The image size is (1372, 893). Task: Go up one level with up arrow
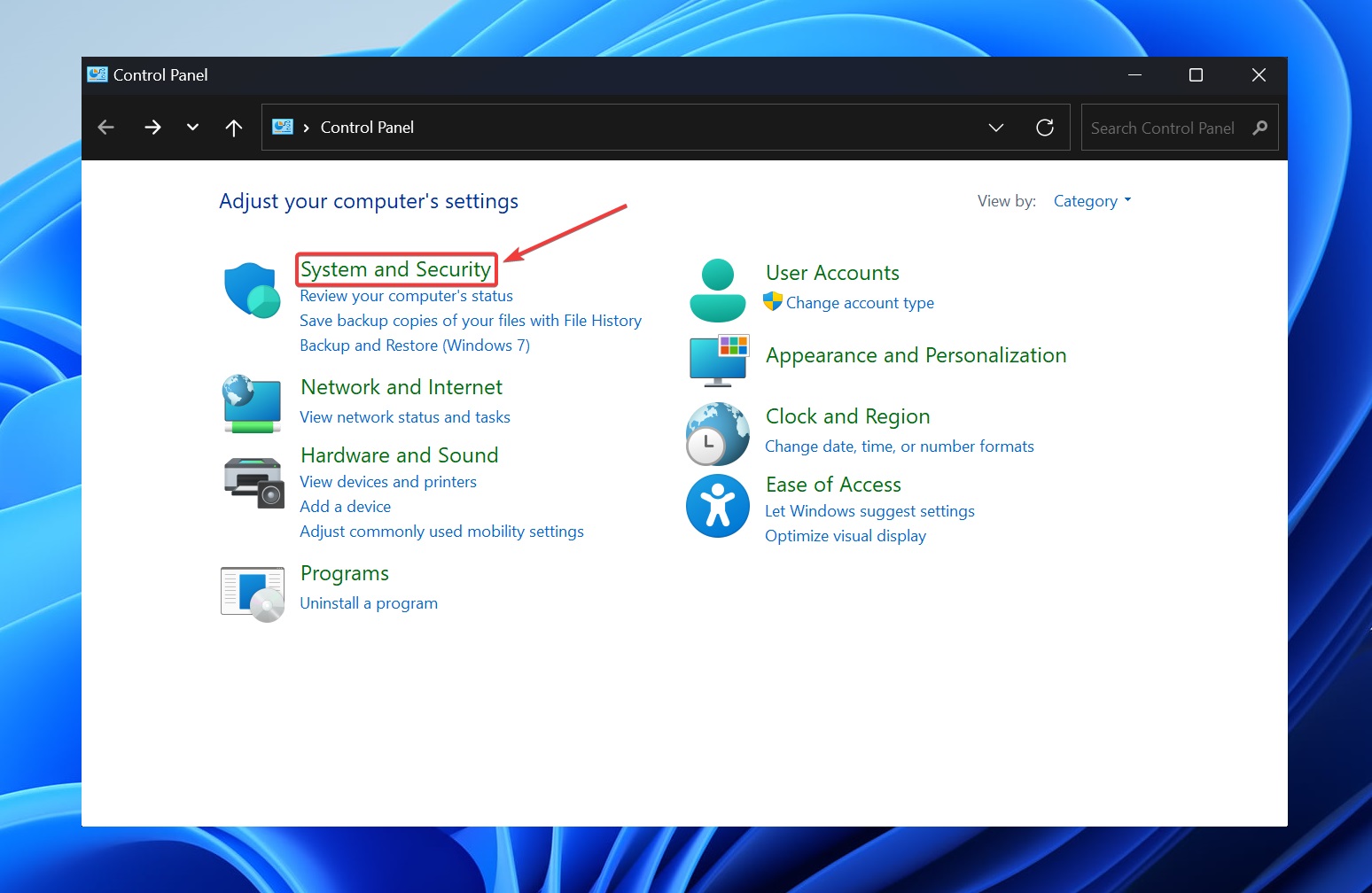[x=234, y=128]
